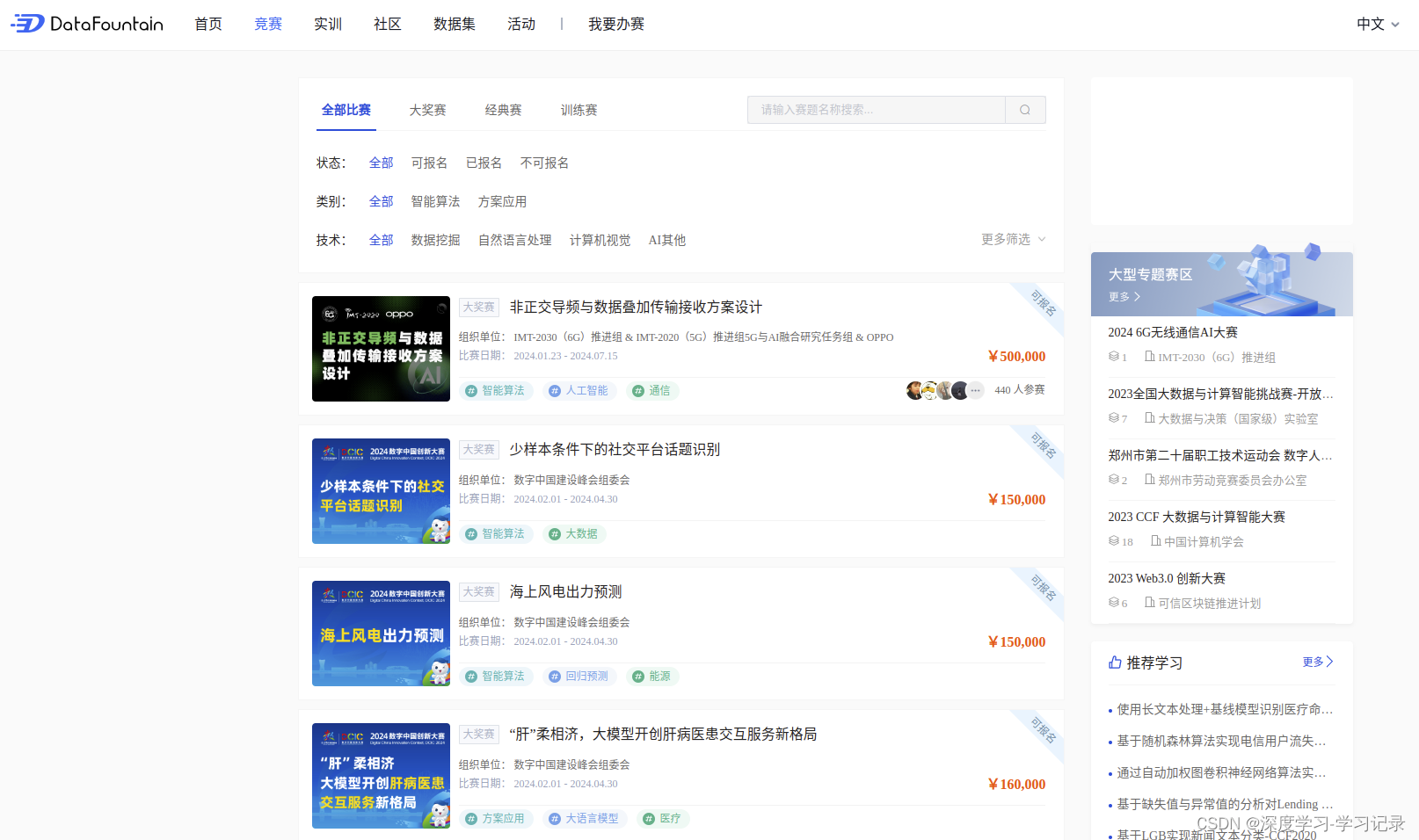Image resolution: width=1419 pixels, height=840 pixels.
Task: Open title 海上风电出力预测
Action: pos(565,591)
